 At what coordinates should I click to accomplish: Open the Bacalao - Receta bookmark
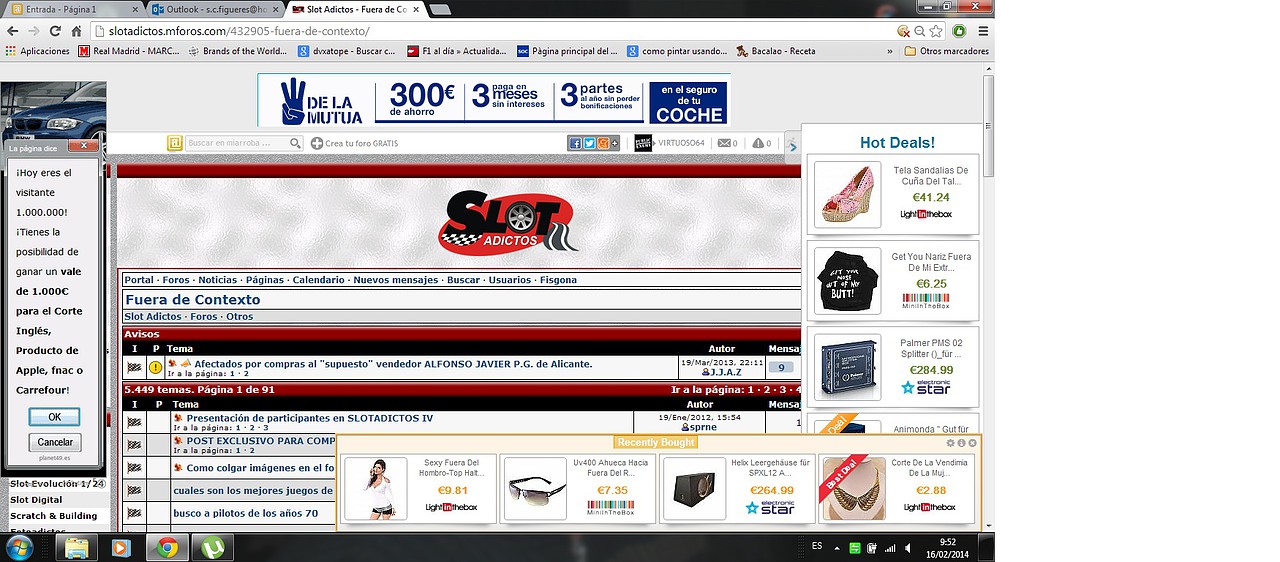(x=775, y=51)
